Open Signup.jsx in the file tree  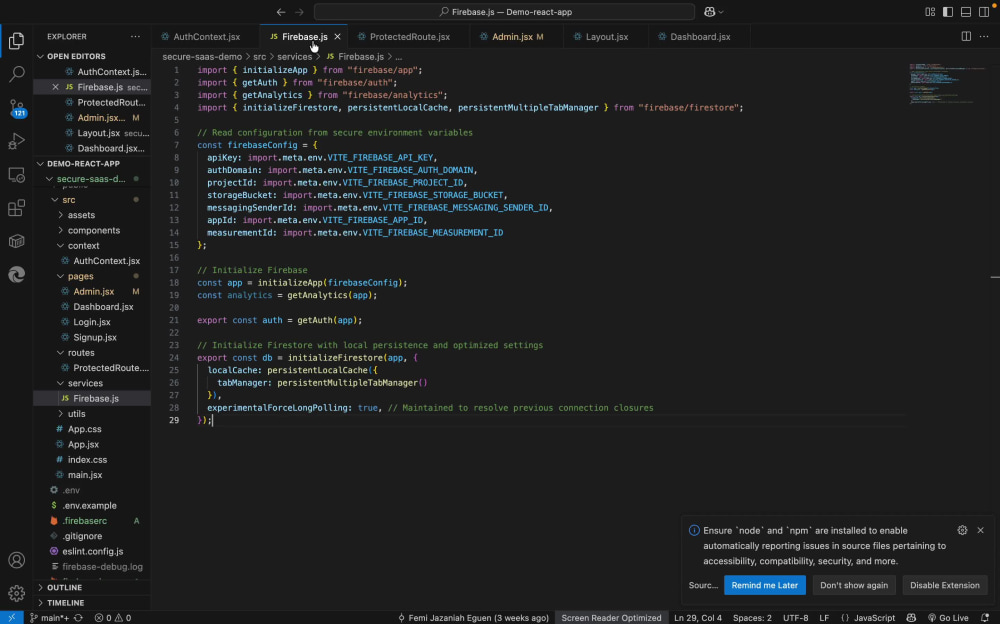point(92,338)
